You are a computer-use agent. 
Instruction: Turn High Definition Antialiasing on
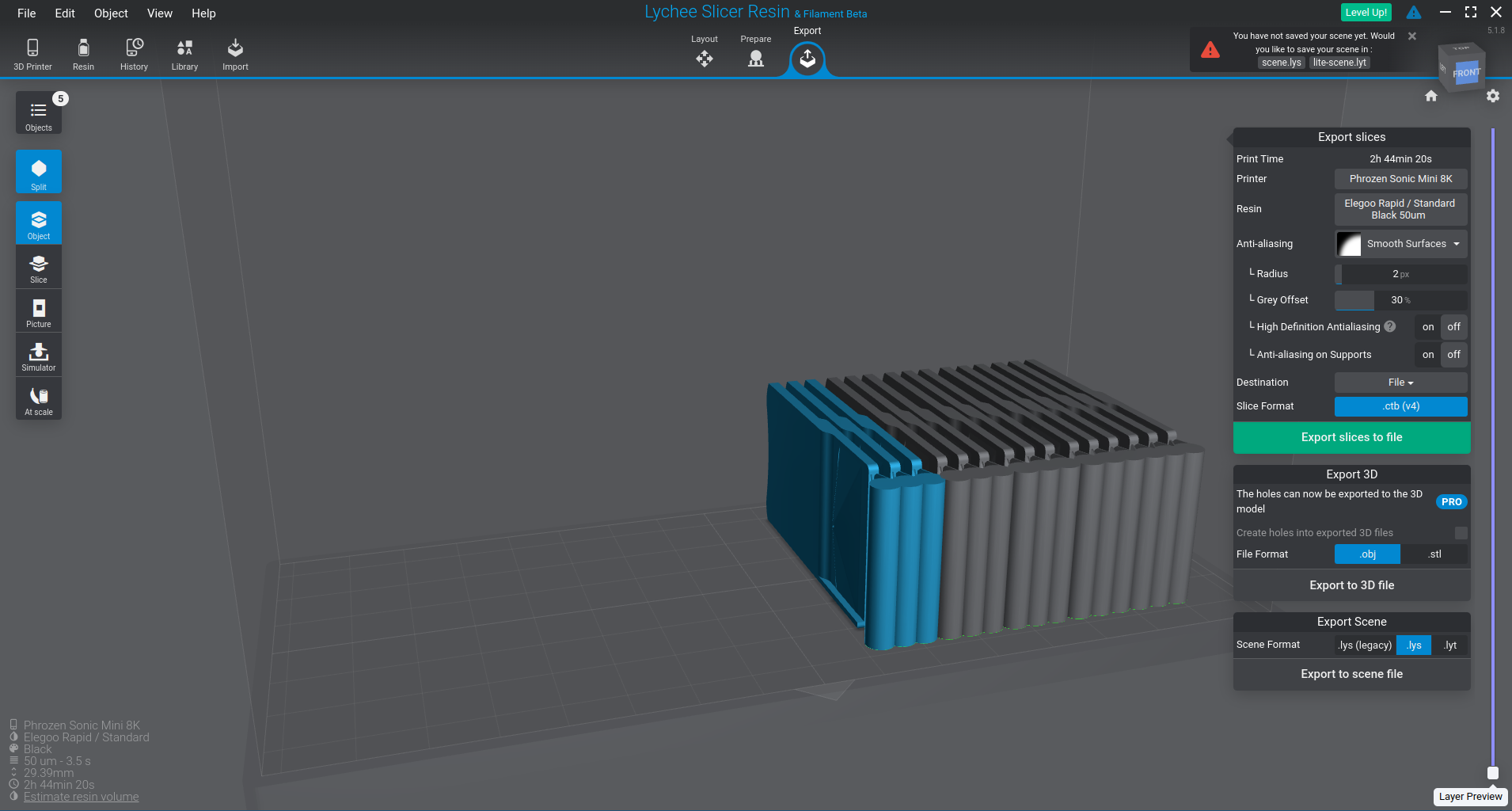click(x=1428, y=327)
